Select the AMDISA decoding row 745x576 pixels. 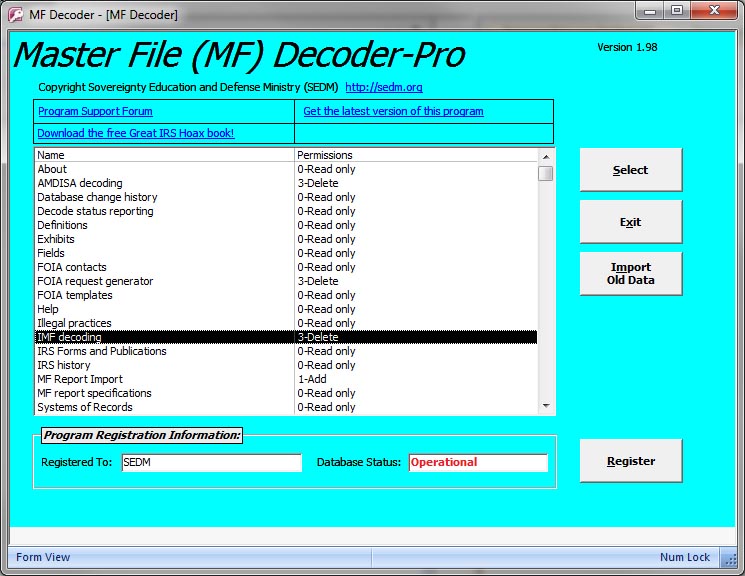tap(287, 183)
